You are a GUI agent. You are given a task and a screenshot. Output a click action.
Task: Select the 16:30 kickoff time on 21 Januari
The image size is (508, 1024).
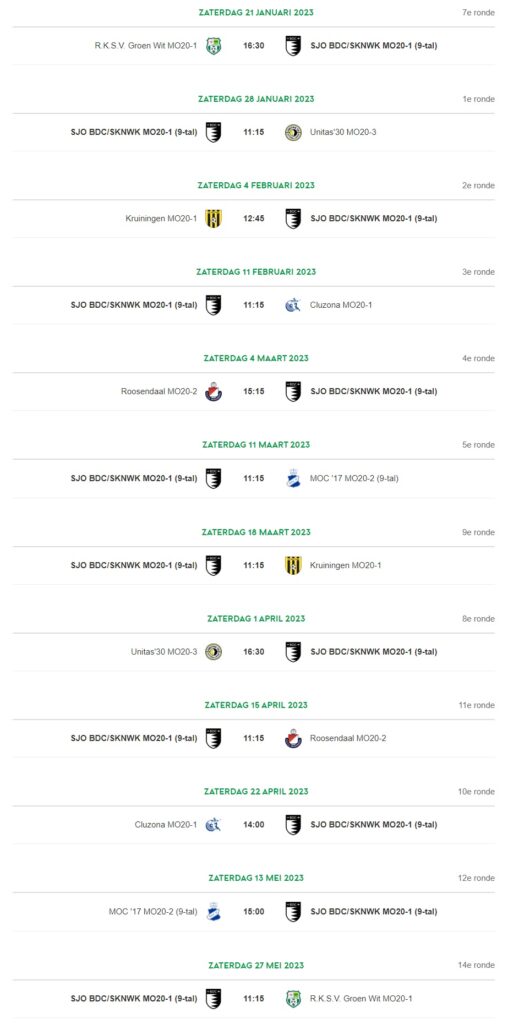pos(254,46)
